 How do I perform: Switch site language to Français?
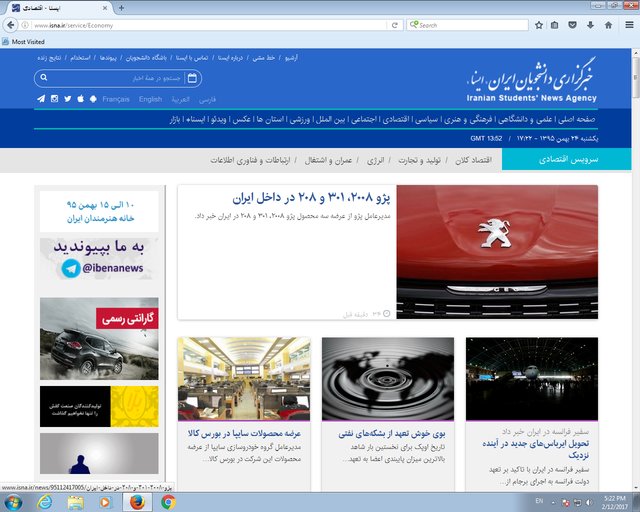click(116, 99)
